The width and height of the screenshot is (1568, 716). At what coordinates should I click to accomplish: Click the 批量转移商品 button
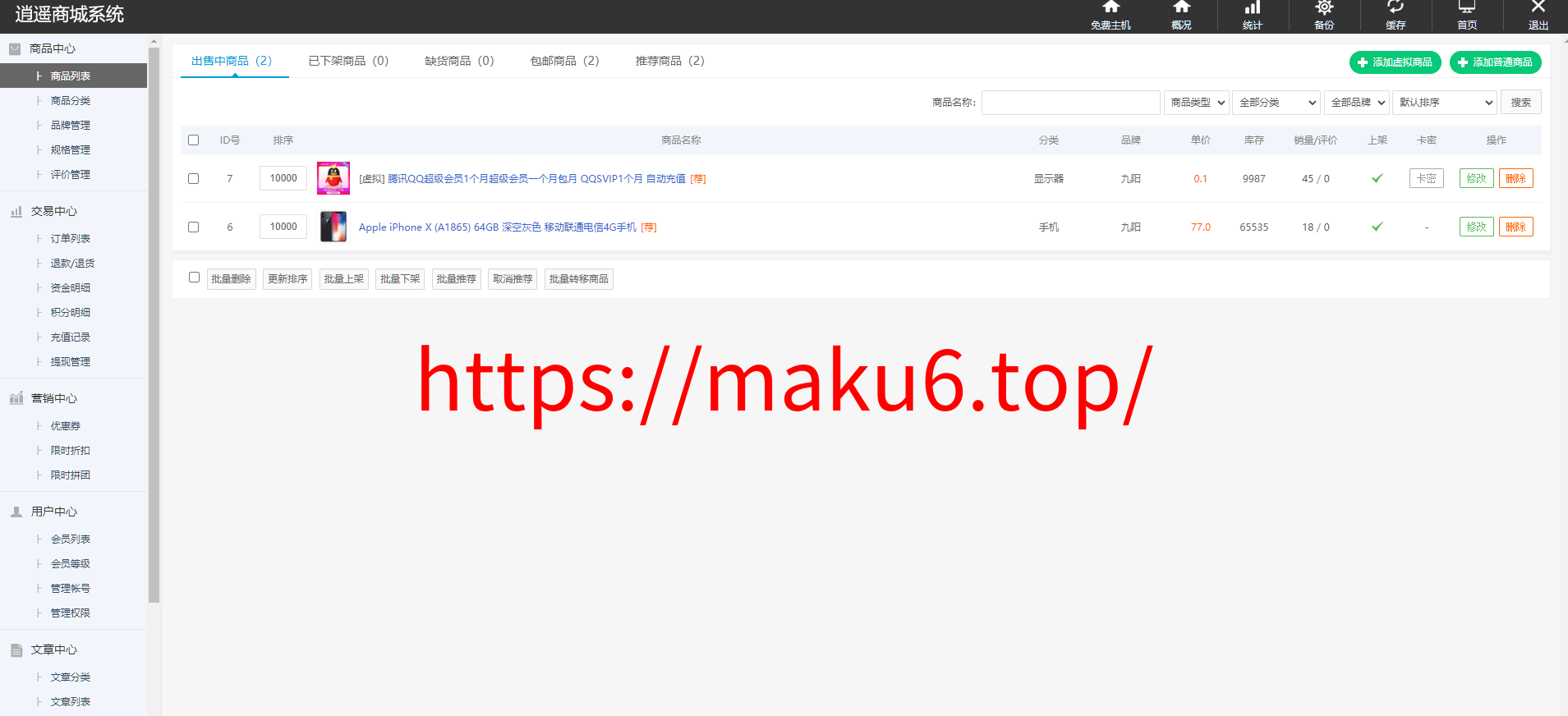579,279
